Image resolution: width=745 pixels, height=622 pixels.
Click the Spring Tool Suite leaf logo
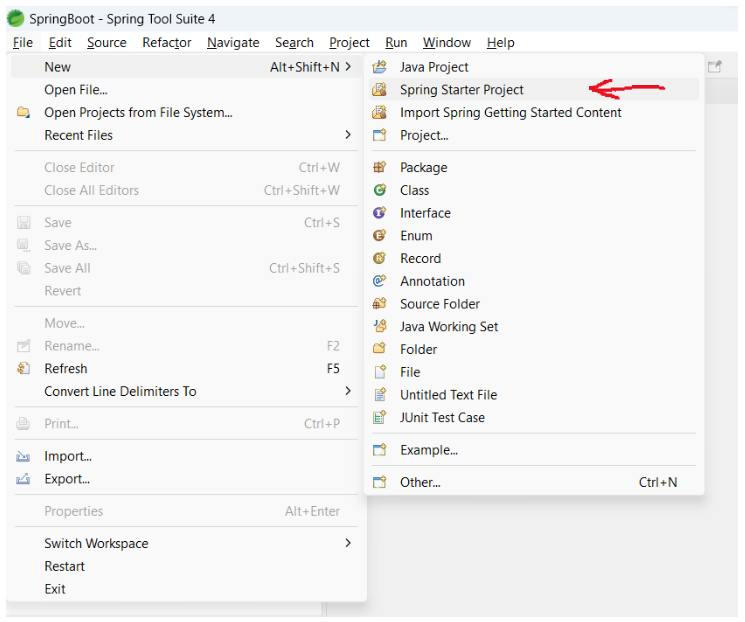(x=16, y=19)
